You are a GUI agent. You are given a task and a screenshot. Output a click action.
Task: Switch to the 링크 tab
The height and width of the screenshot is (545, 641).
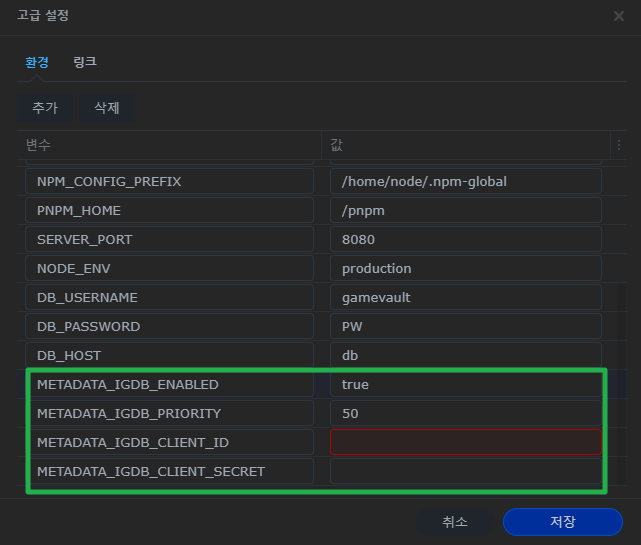click(x=85, y=62)
